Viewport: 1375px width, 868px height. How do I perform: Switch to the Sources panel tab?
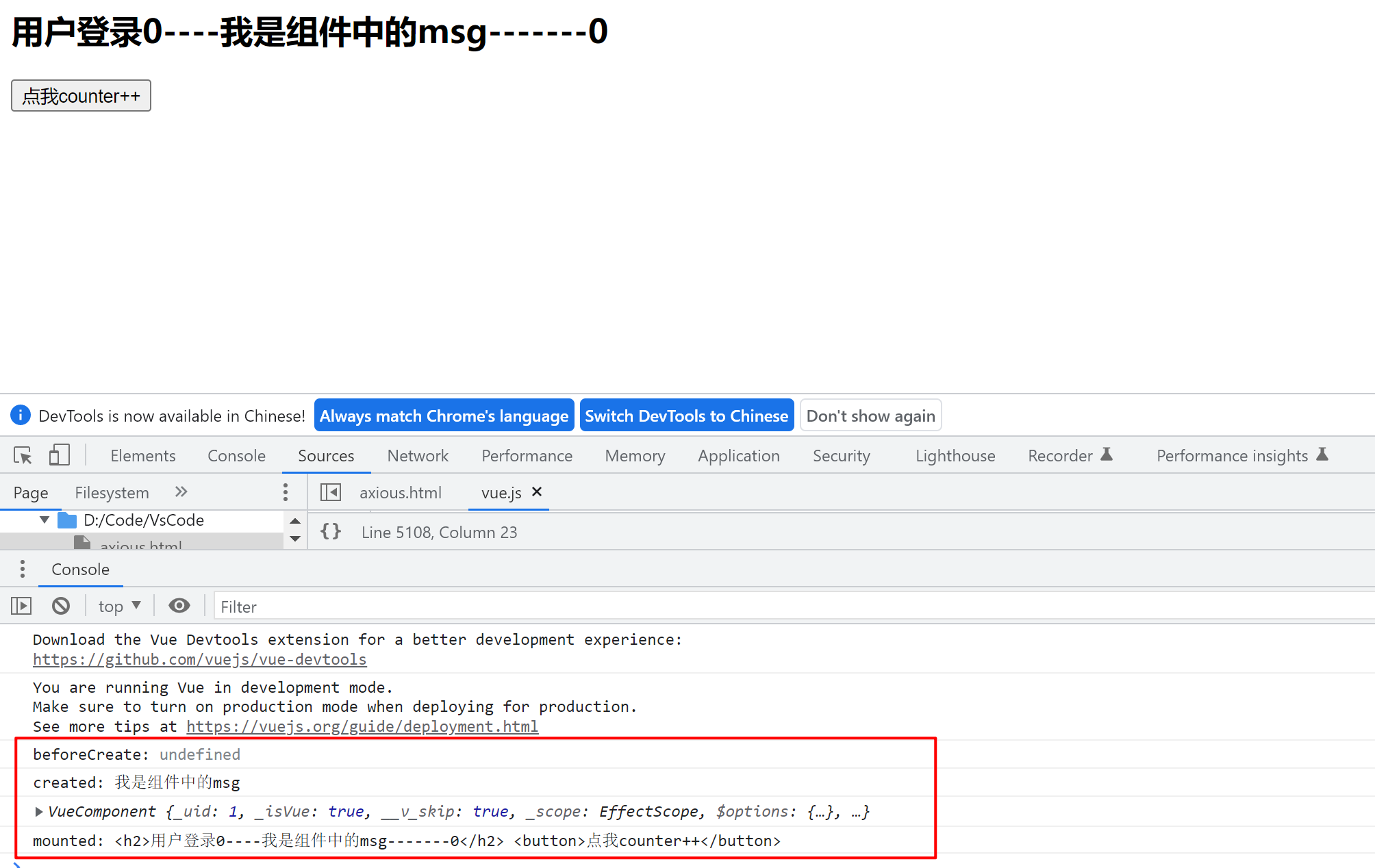coord(326,456)
